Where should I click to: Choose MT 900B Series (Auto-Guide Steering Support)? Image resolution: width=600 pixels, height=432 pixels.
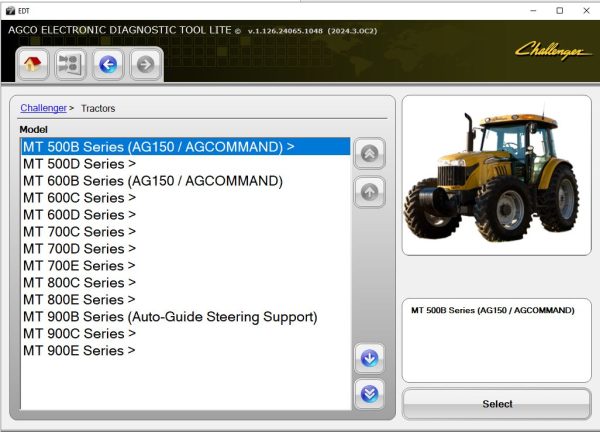pos(186,316)
